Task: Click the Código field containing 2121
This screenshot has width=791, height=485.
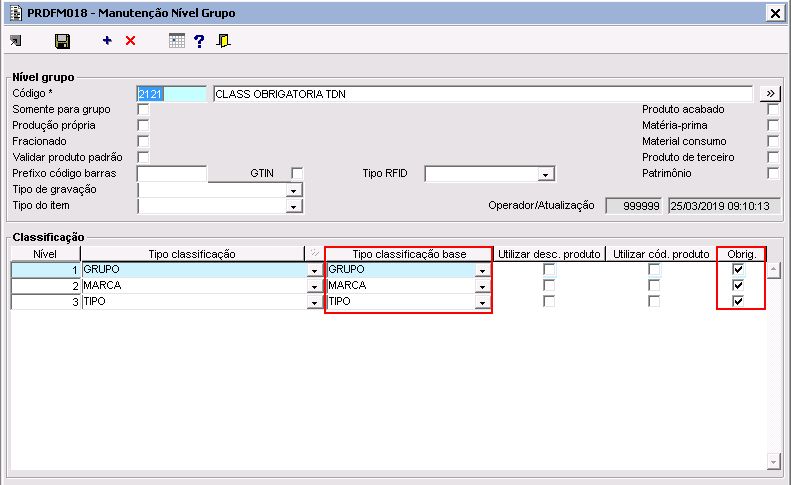Action: 172,94
